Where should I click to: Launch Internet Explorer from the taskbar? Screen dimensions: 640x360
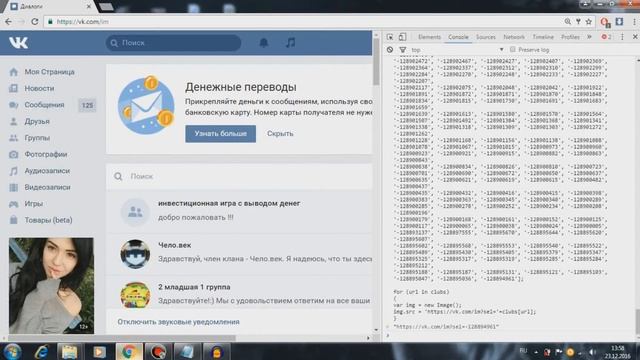[41, 351]
